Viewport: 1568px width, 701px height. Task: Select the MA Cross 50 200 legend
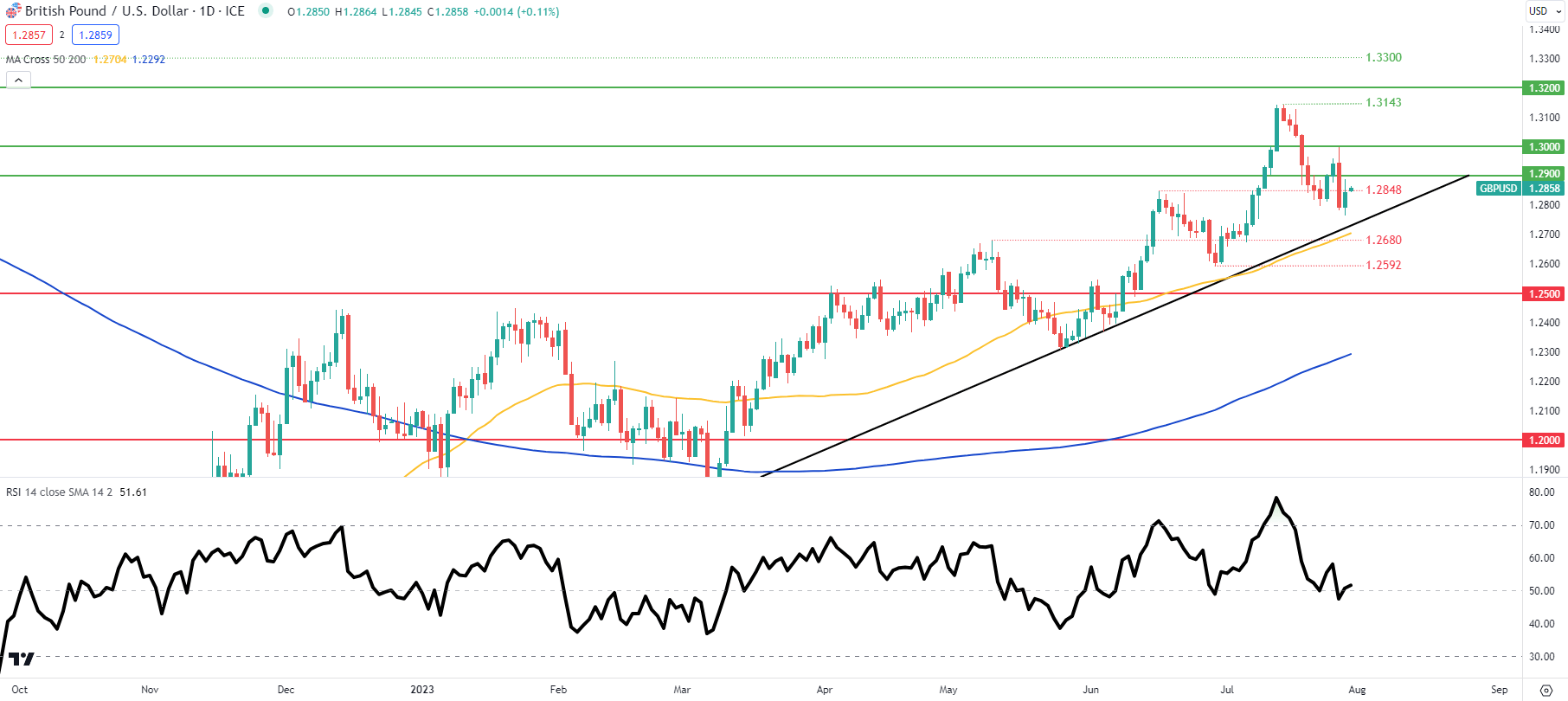click(46, 60)
